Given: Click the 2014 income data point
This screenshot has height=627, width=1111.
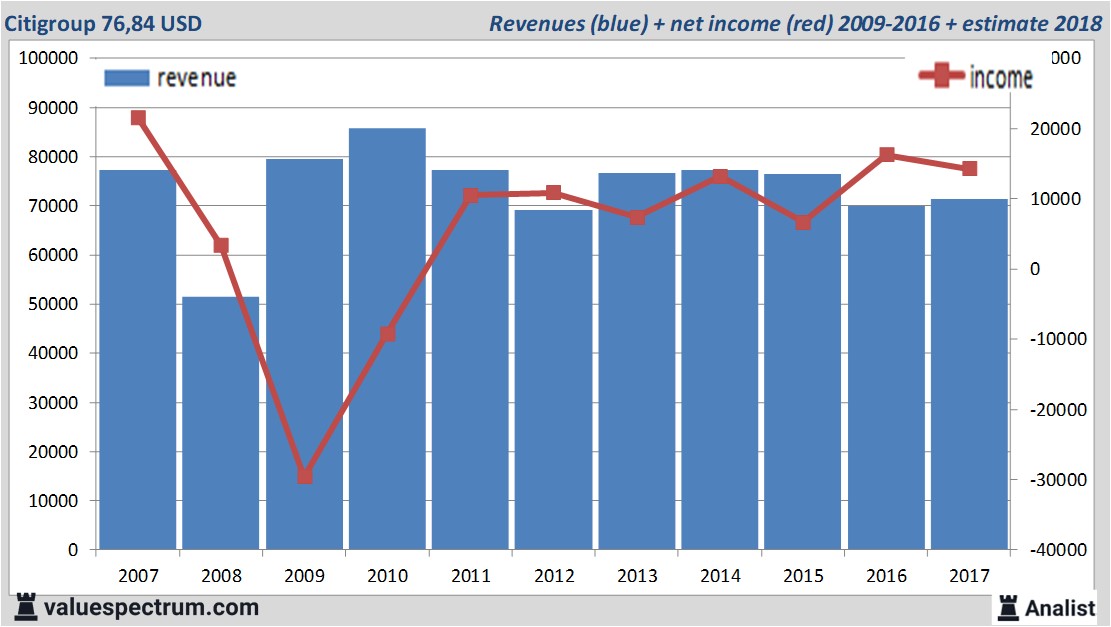Looking at the screenshot, I should coord(720,176).
